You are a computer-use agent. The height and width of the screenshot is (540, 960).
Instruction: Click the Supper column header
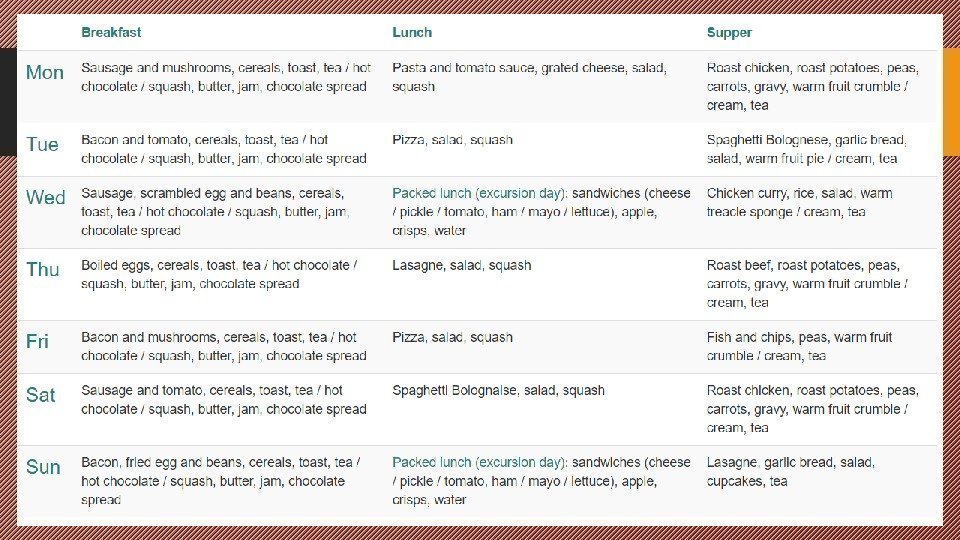pyautogui.click(x=729, y=32)
